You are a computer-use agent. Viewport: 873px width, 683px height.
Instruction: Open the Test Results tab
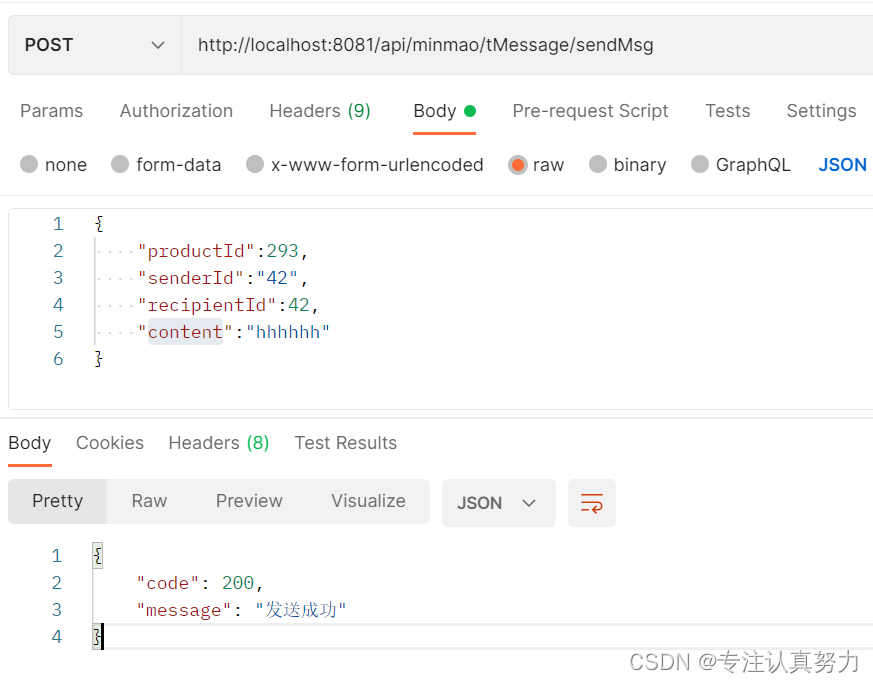[345, 443]
